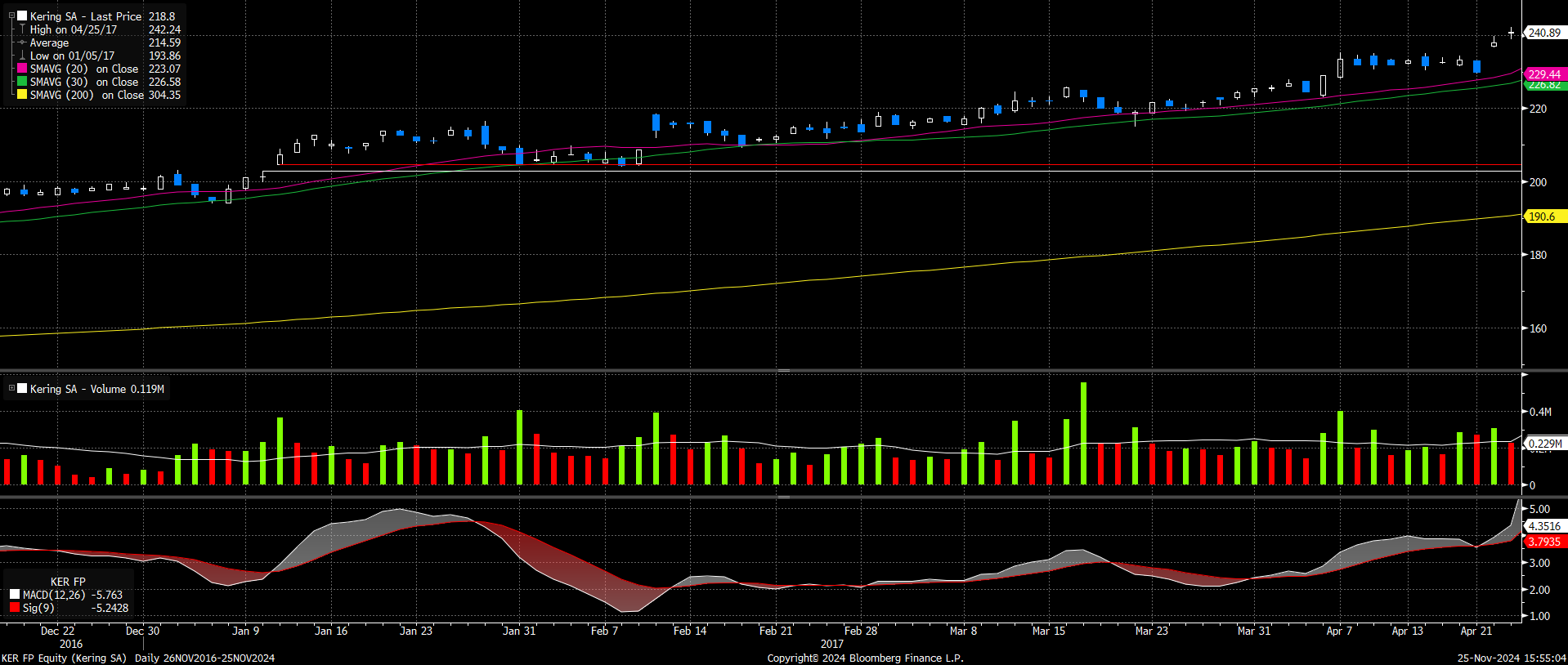Viewport: 1568px width, 665px height.
Task: Click the 'Daily 26NOV2016-25NOV2024' range text
Action: pyautogui.click(x=204, y=658)
